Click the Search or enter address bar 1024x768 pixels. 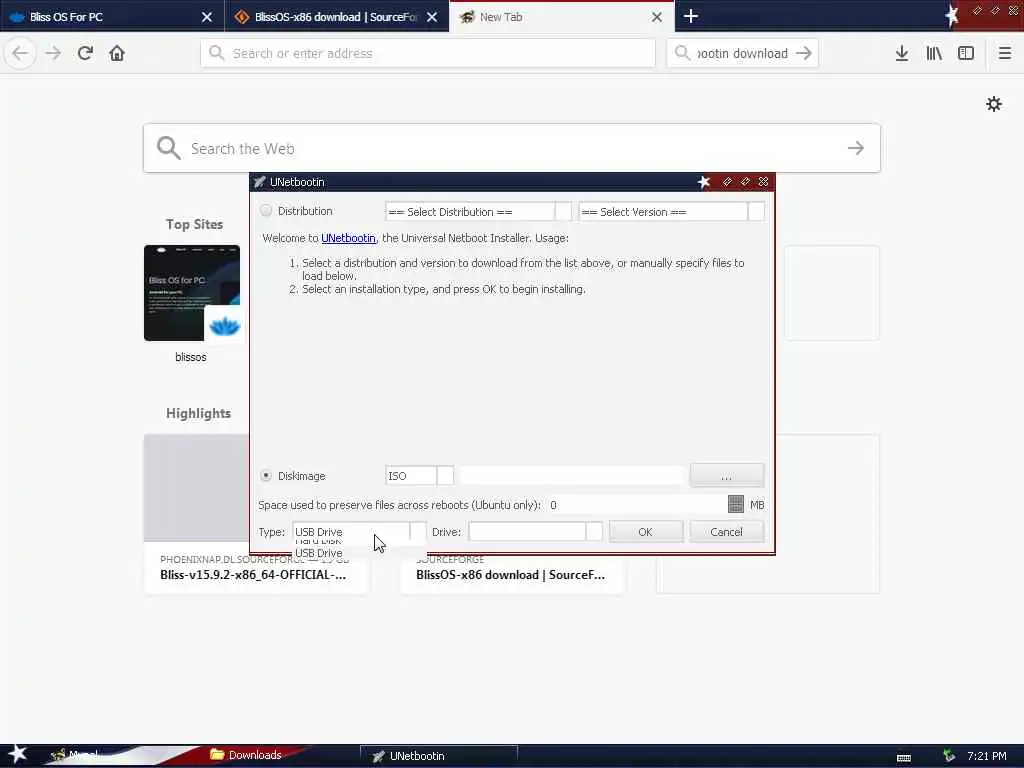(x=428, y=53)
